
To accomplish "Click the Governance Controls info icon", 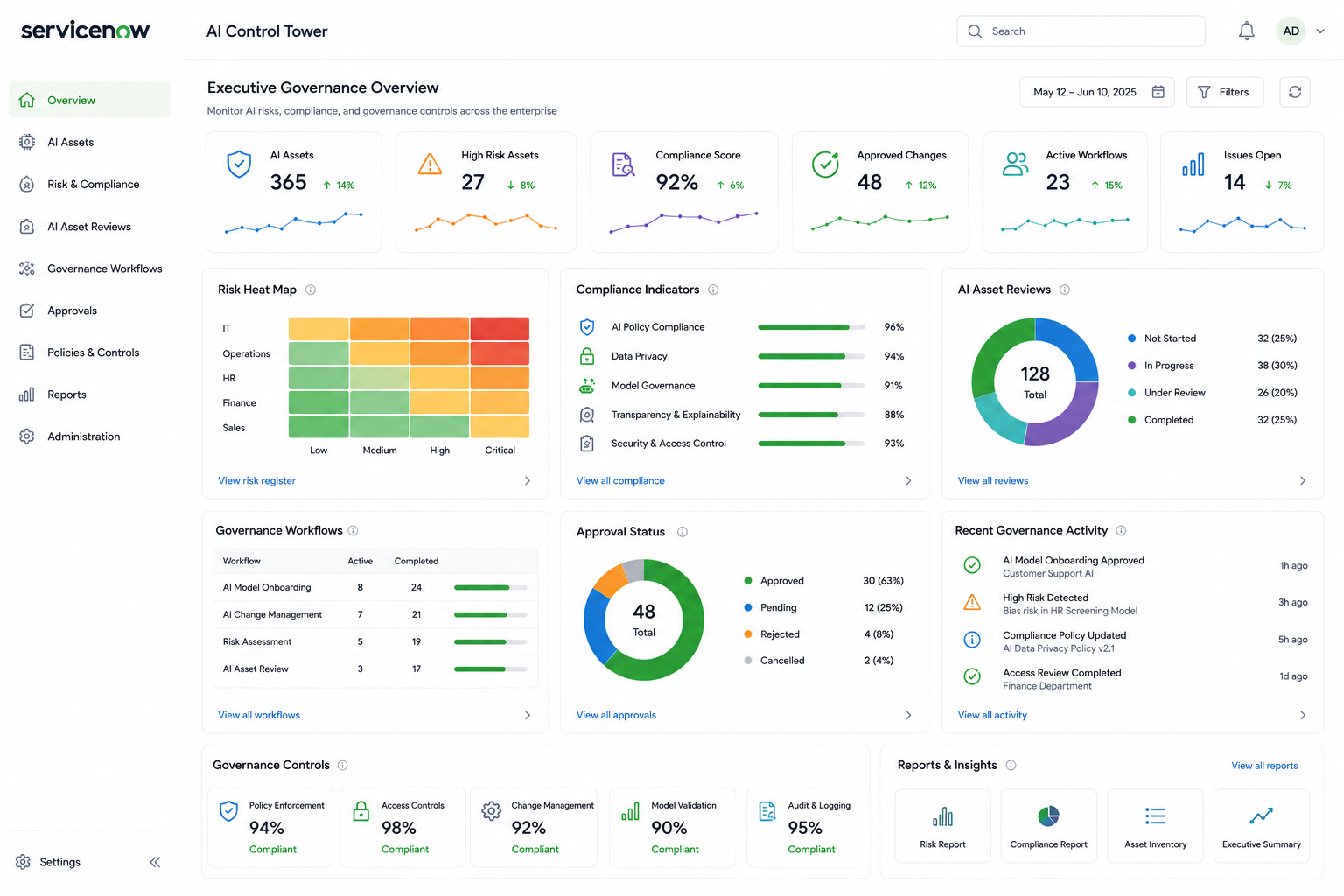I will coord(343,765).
